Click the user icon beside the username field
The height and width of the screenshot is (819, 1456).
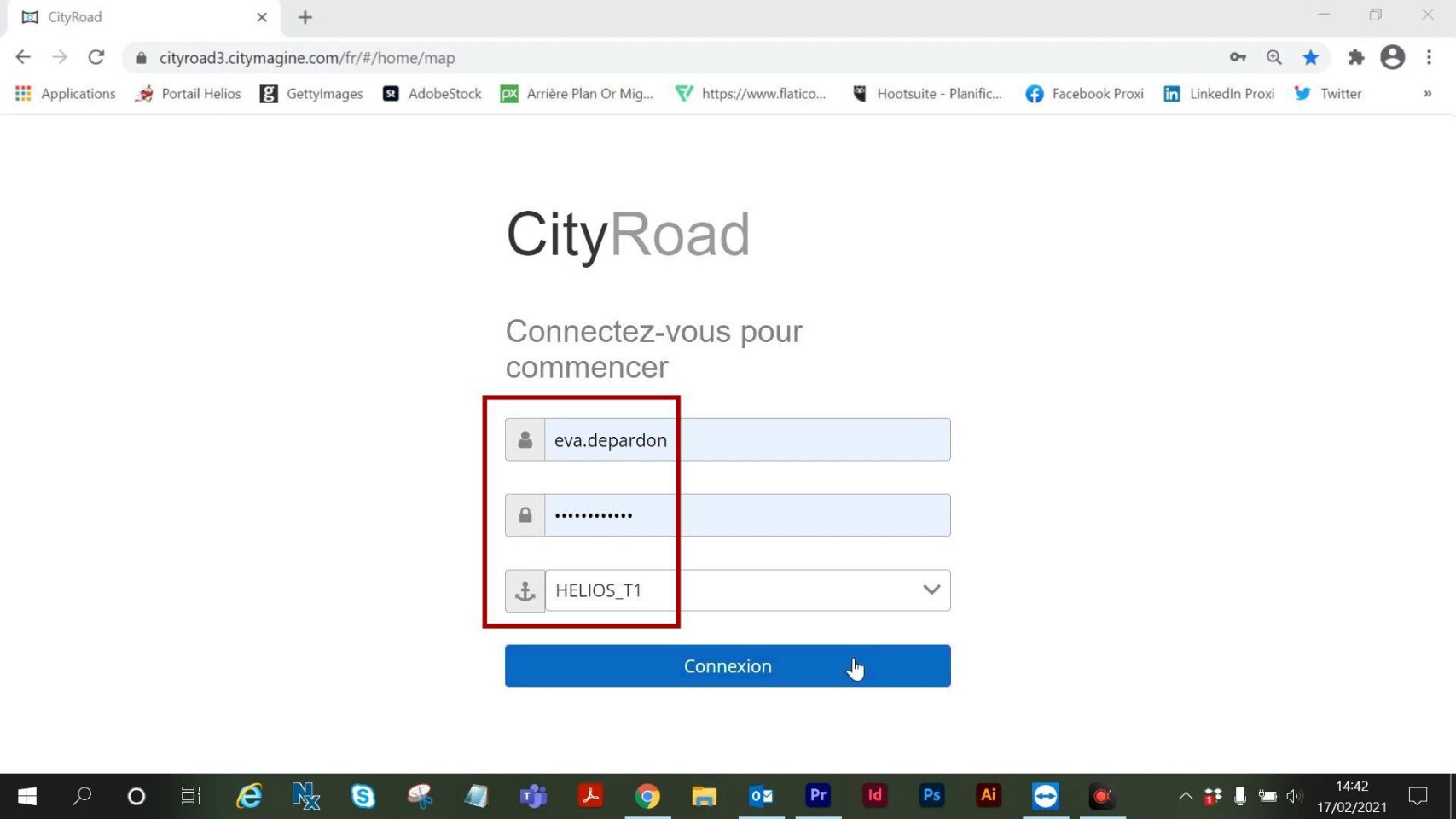(525, 439)
